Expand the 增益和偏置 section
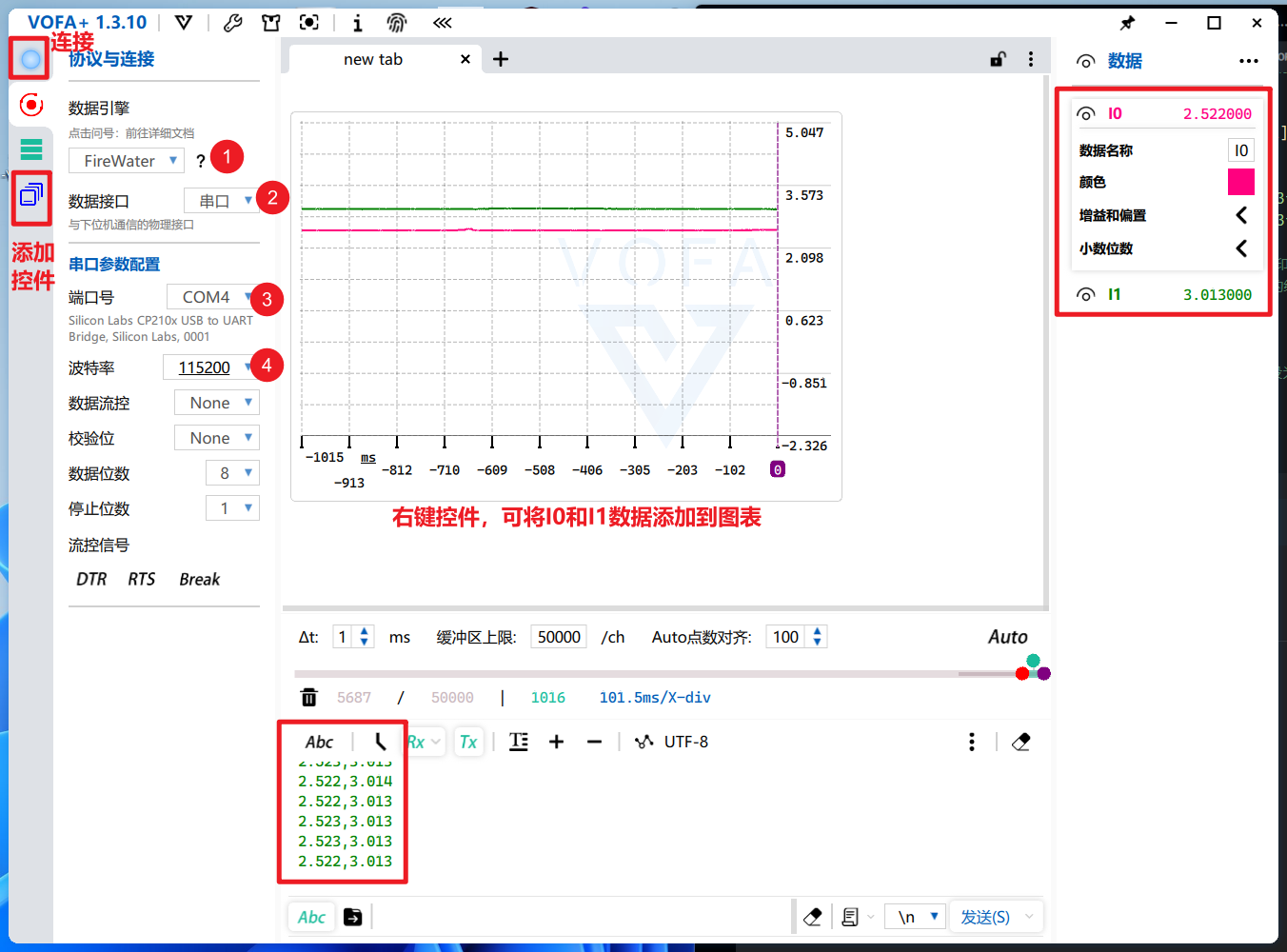 1240,215
